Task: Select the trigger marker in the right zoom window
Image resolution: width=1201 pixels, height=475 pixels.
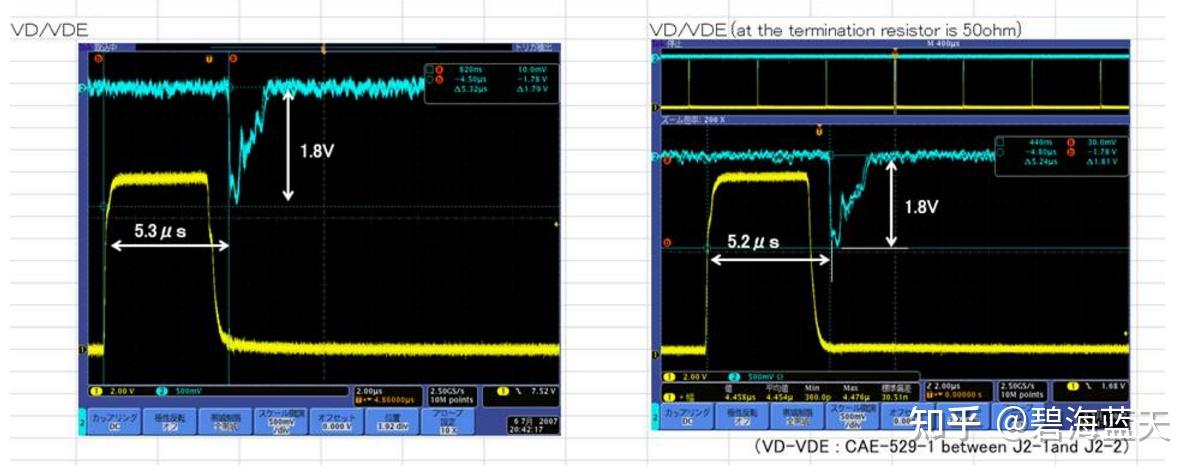Action: pyautogui.click(x=819, y=129)
